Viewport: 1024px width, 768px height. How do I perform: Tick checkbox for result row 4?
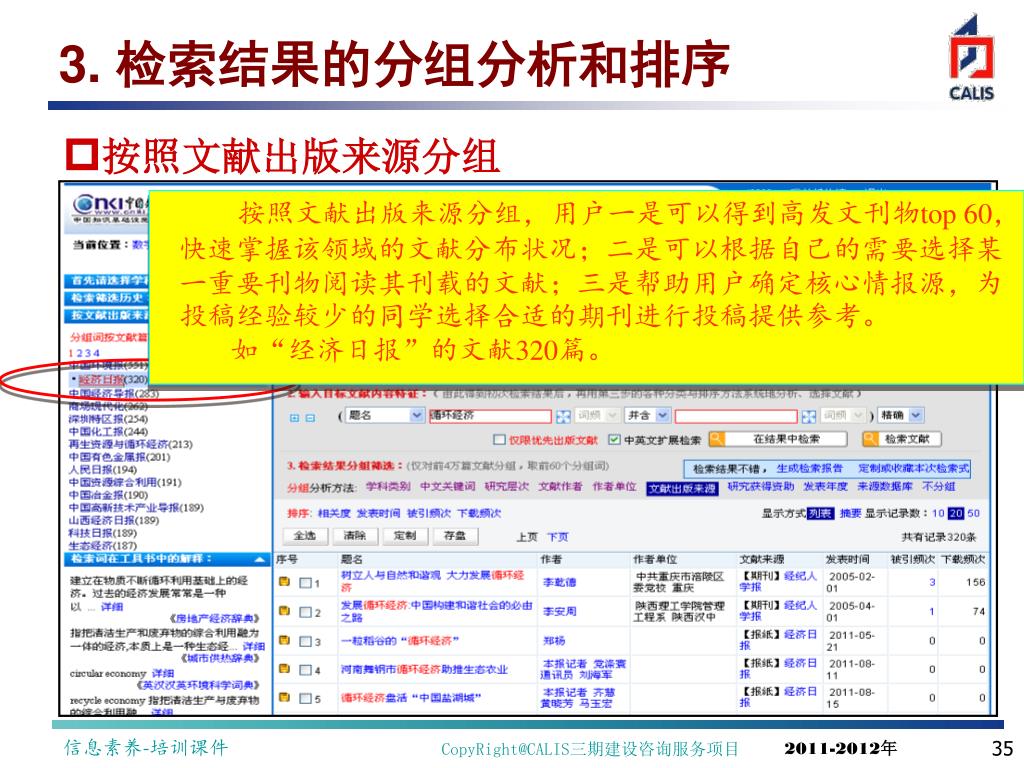pyautogui.click(x=305, y=669)
